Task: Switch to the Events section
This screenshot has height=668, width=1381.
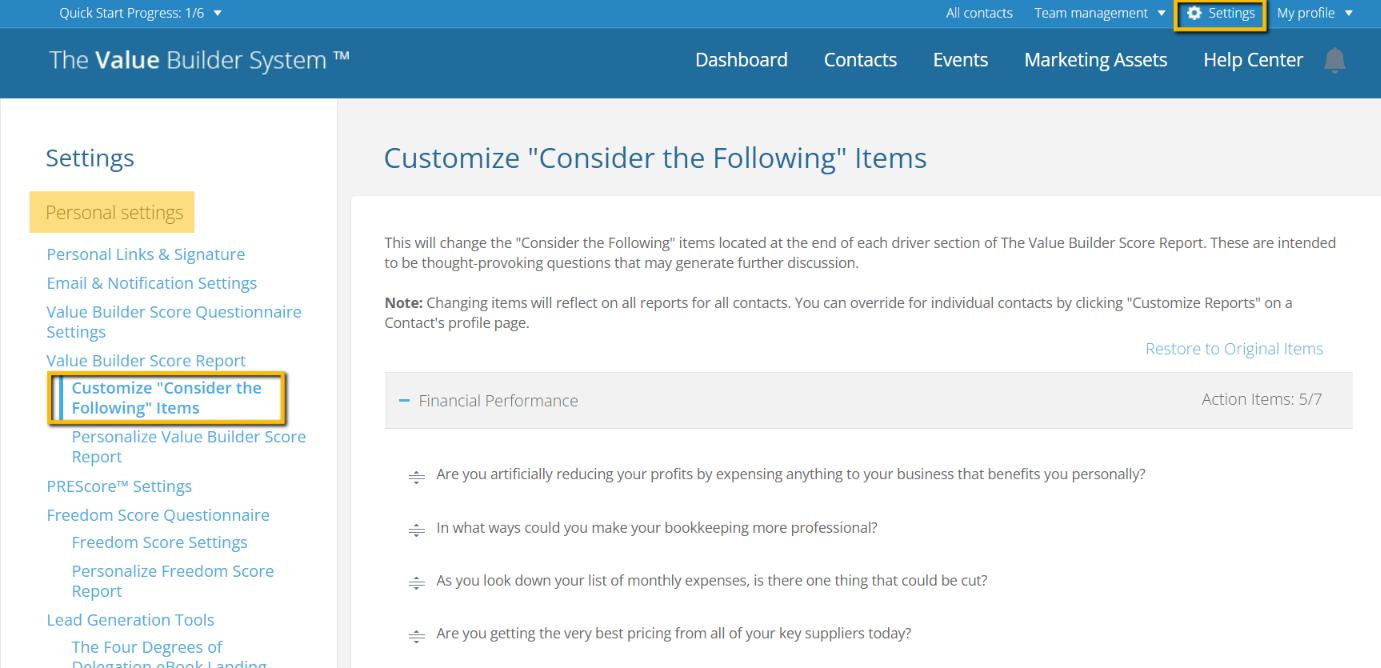Action: (960, 60)
